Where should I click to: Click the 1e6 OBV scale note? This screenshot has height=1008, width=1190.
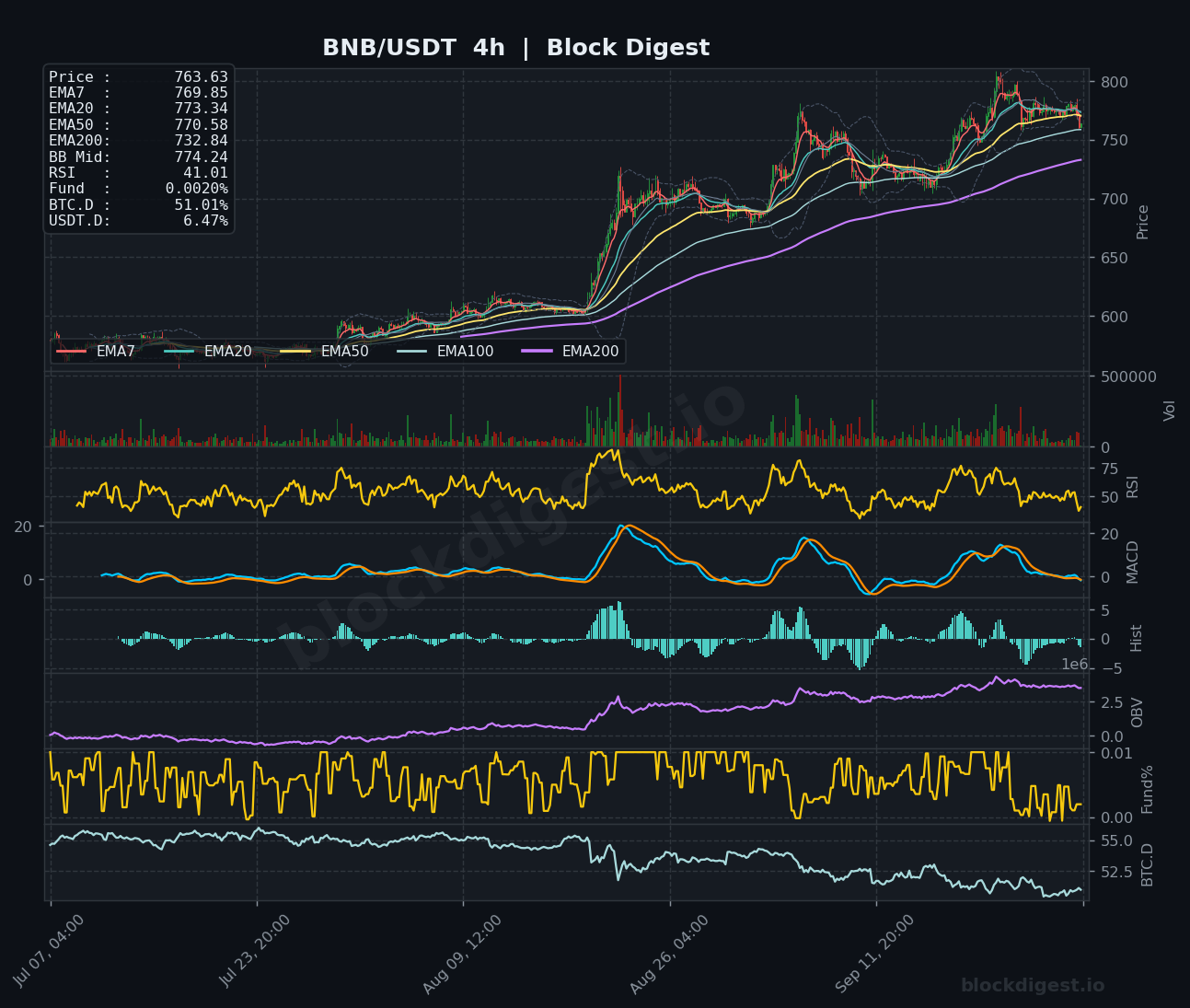[1075, 665]
